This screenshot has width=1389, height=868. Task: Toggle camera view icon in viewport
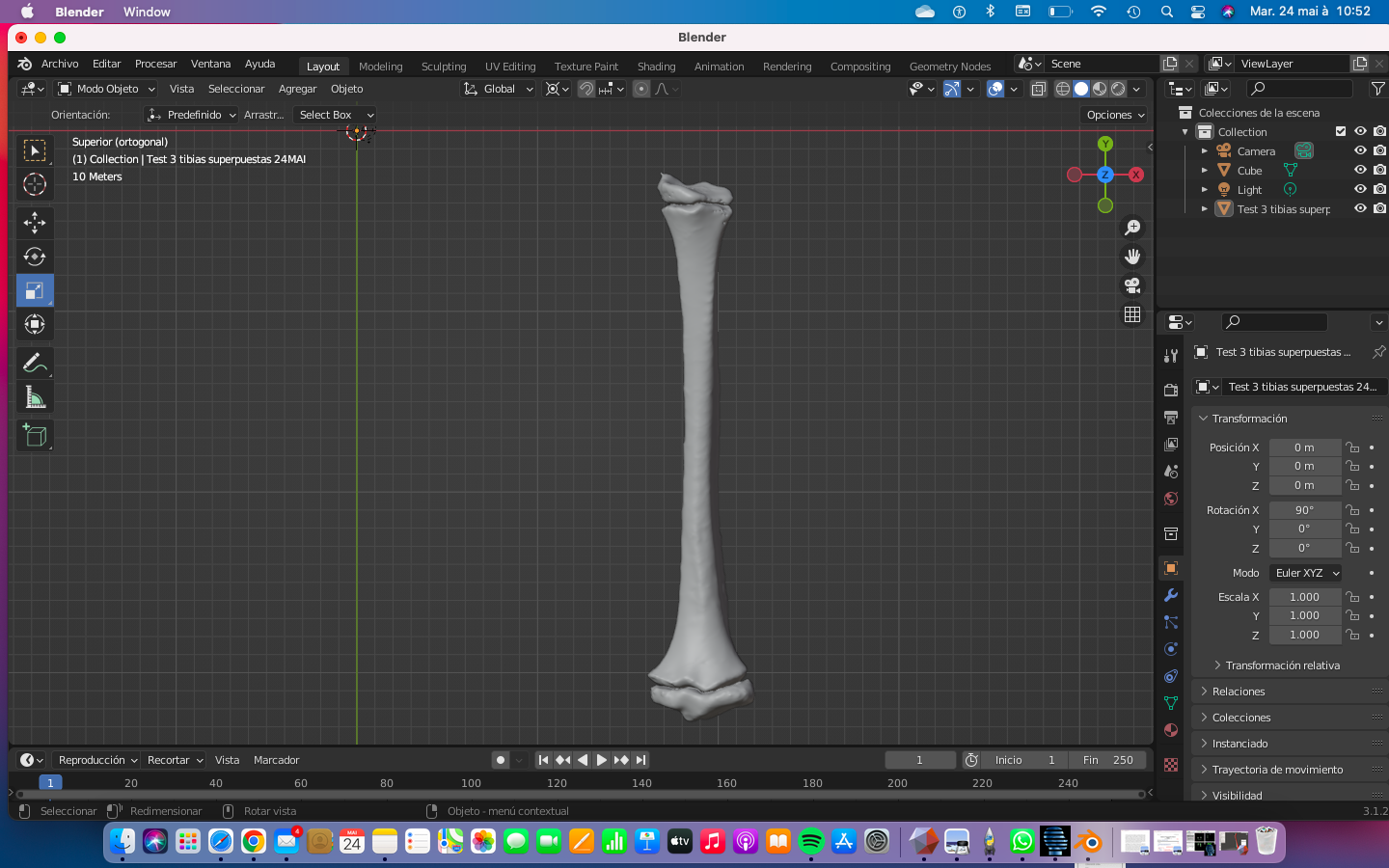pos(1132,285)
